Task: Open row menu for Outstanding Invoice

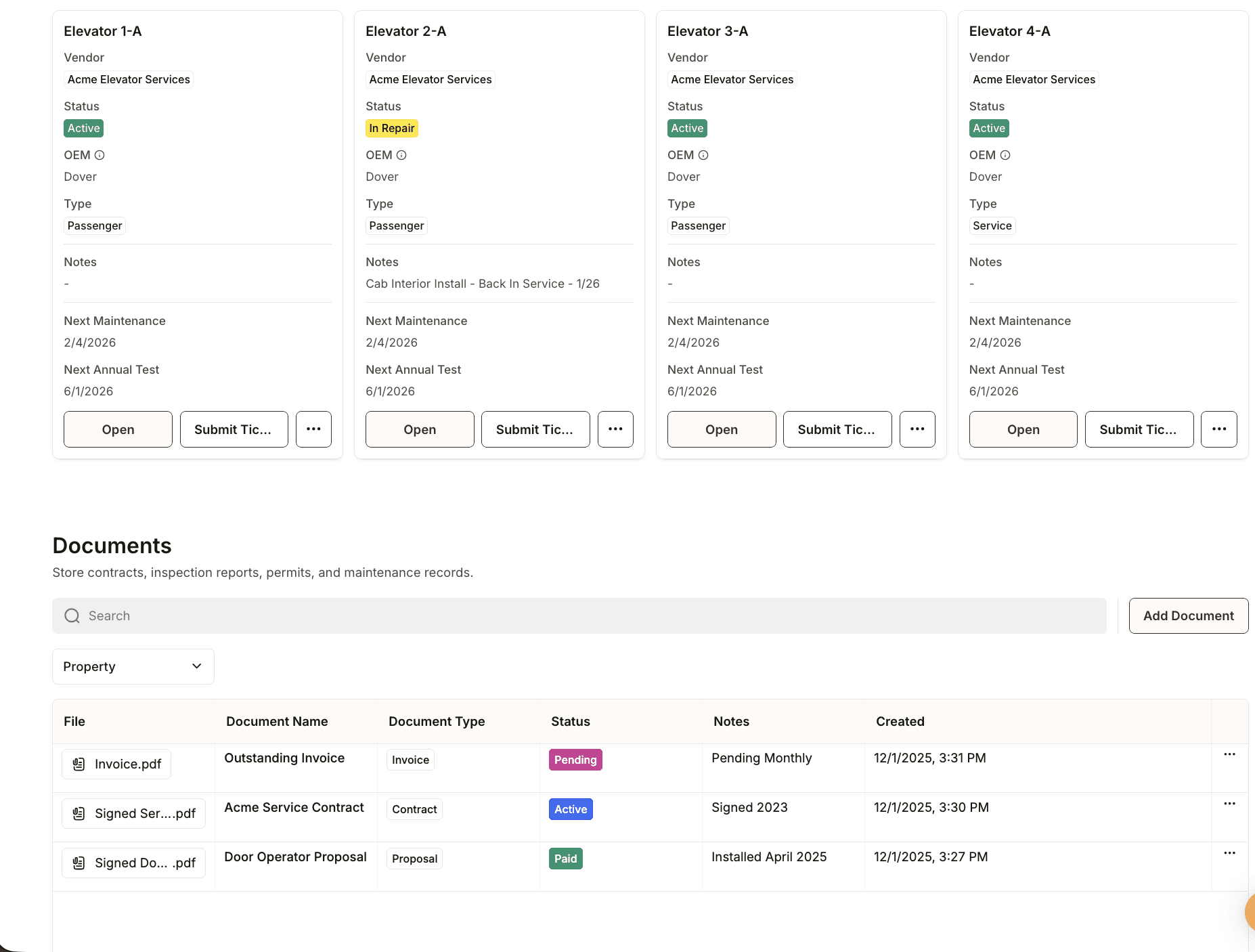Action: pyautogui.click(x=1230, y=754)
